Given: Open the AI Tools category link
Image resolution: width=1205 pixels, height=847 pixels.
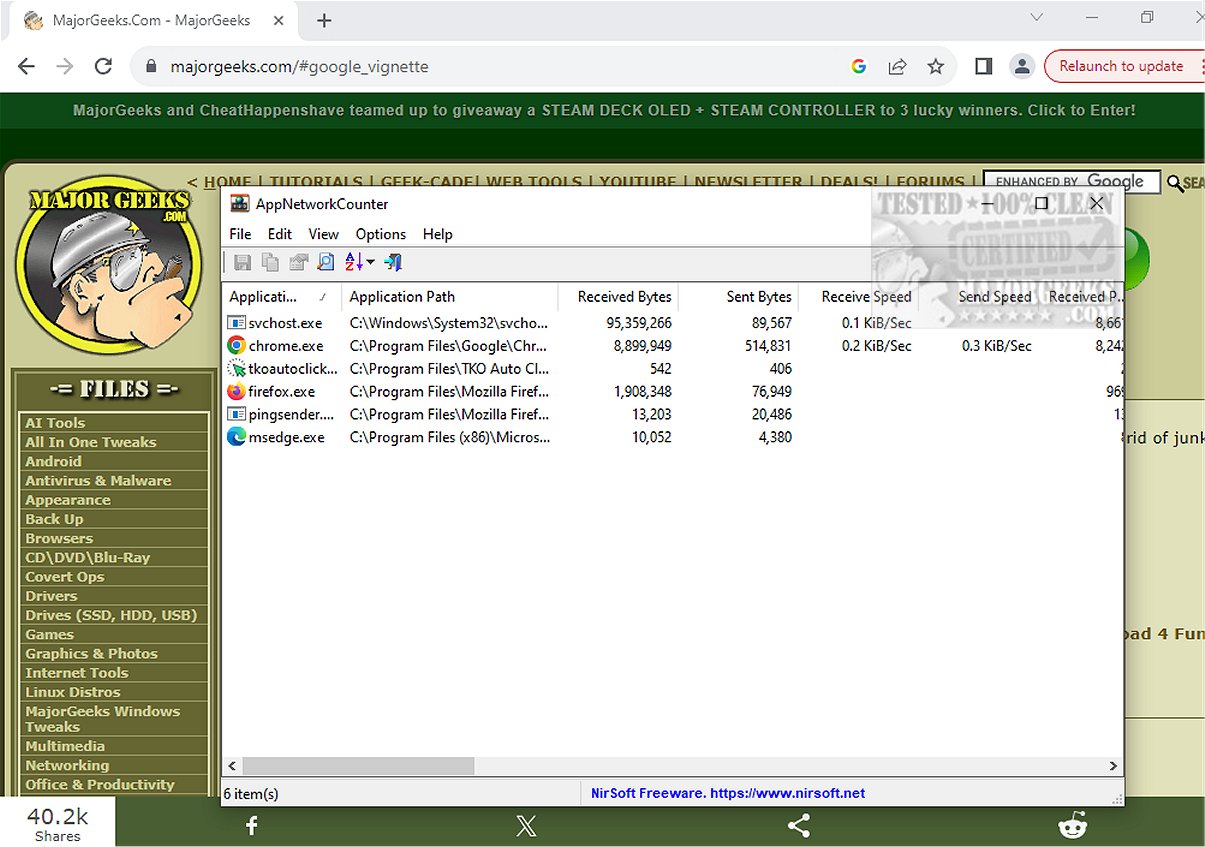Looking at the screenshot, I should click(x=55, y=423).
